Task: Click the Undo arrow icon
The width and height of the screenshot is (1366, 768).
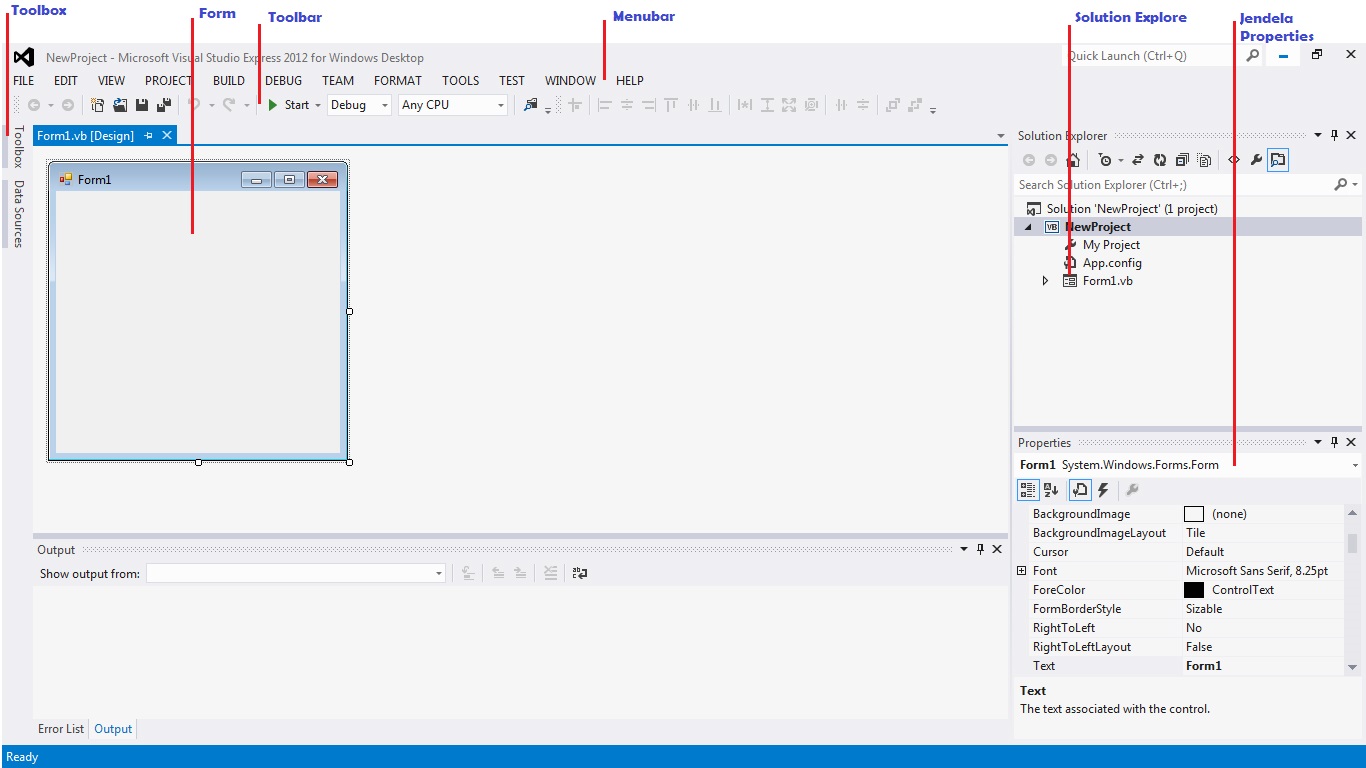Action: click(194, 104)
